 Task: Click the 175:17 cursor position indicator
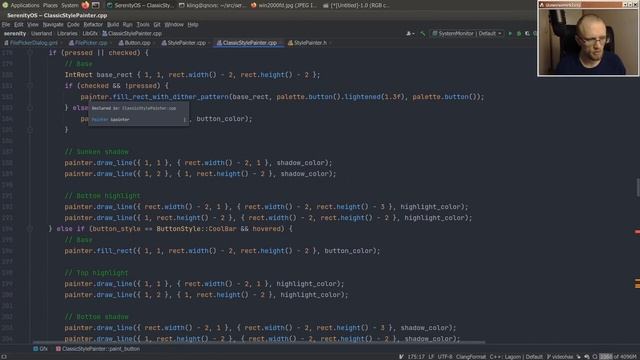[416, 357]
